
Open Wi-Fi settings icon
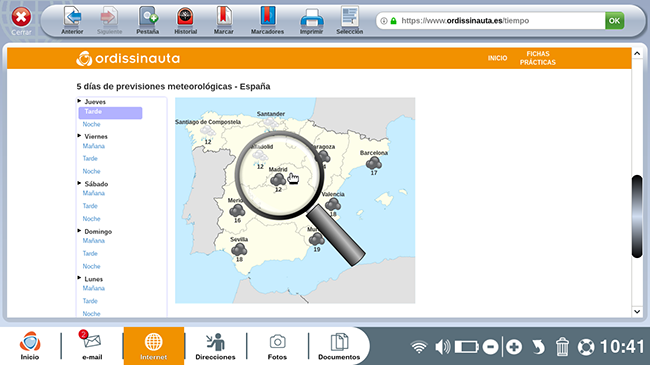[419, 347]
